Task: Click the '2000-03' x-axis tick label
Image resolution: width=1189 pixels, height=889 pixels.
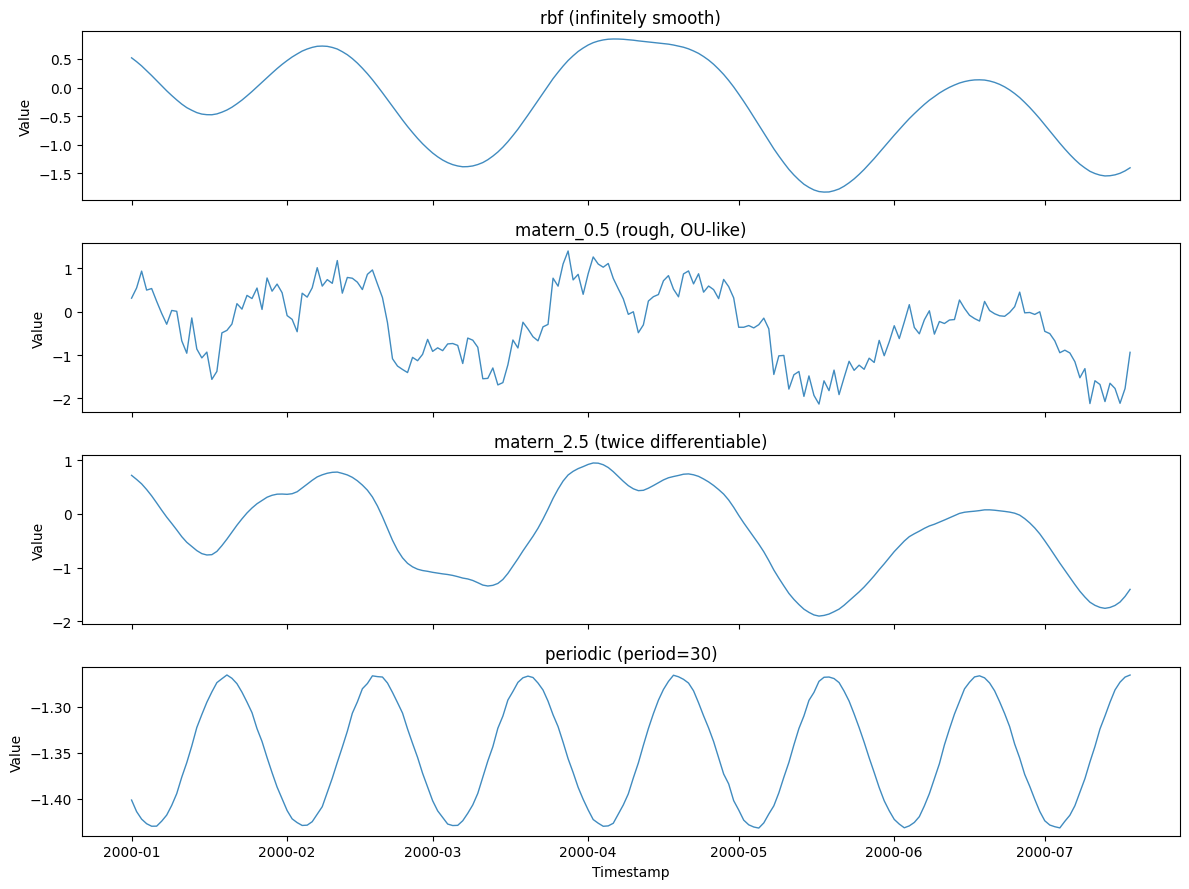Action: pos(433,852)
